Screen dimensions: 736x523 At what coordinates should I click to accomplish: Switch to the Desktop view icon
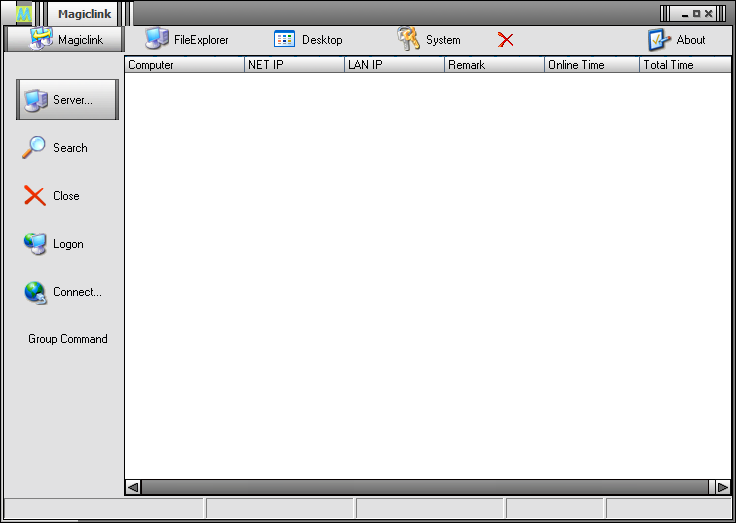[285, 39]
